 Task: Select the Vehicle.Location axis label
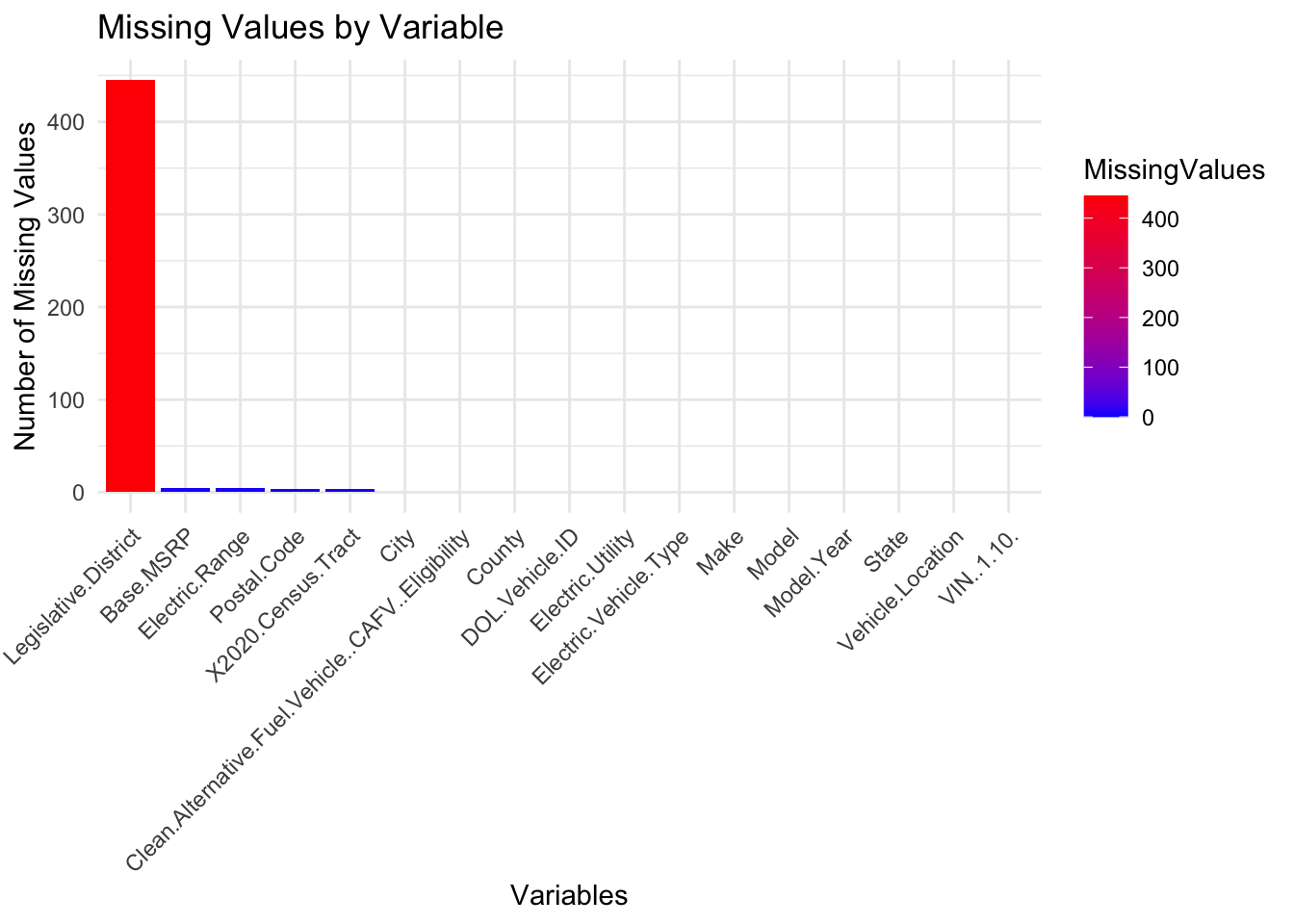pyautogui.click(x=901, y=590)
